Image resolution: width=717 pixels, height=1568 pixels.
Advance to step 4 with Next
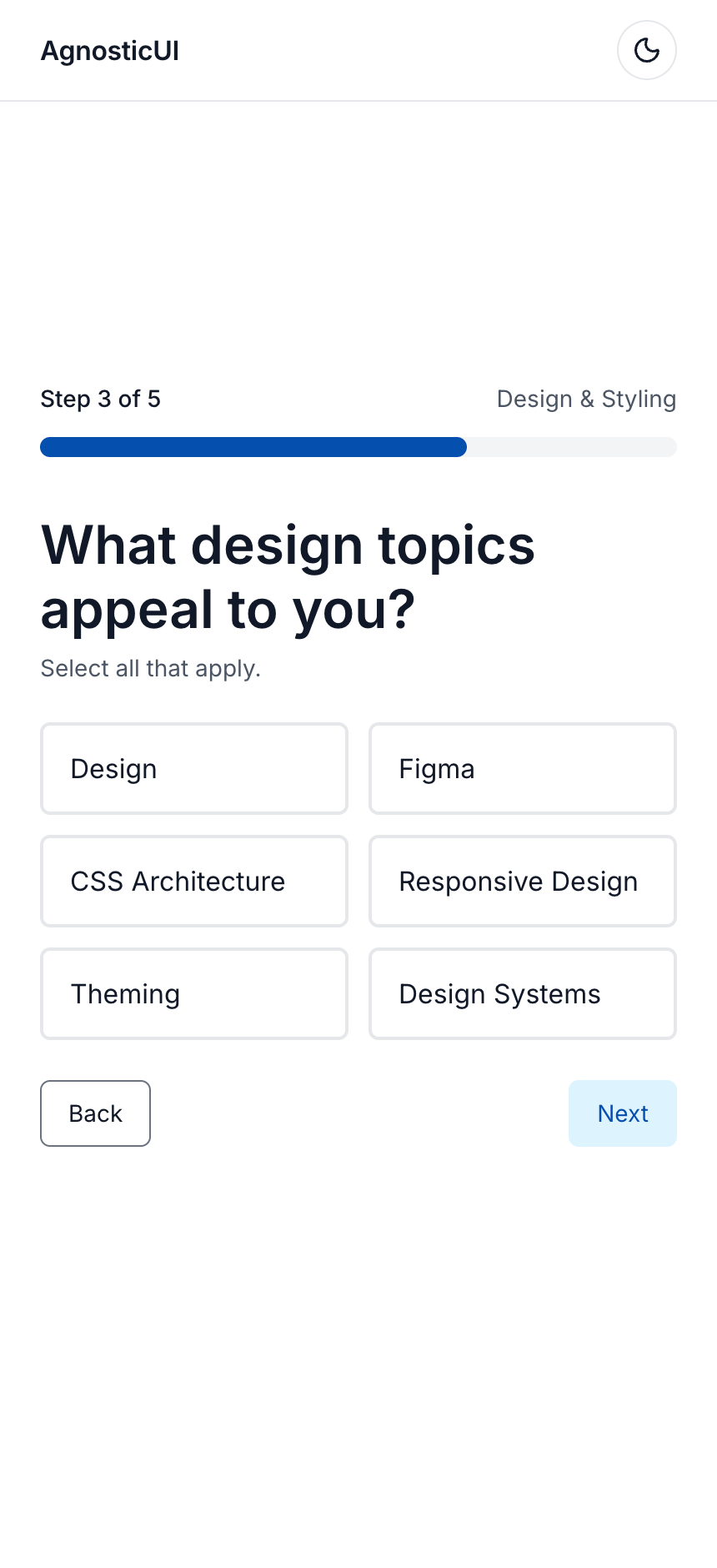point(623,1113)
